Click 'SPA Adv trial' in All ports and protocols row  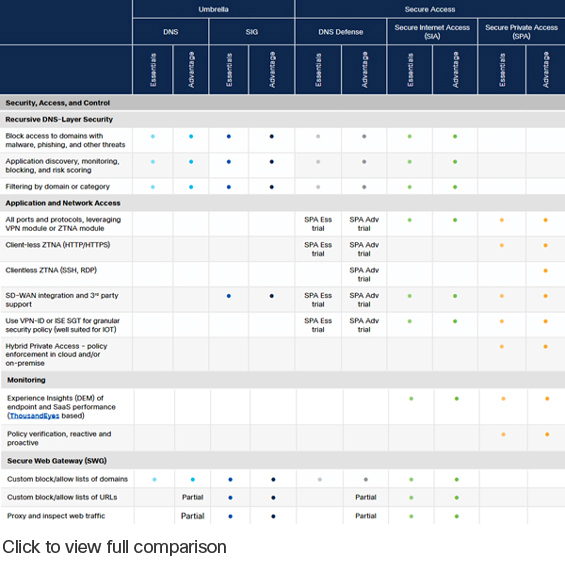[x=364, y=224]
